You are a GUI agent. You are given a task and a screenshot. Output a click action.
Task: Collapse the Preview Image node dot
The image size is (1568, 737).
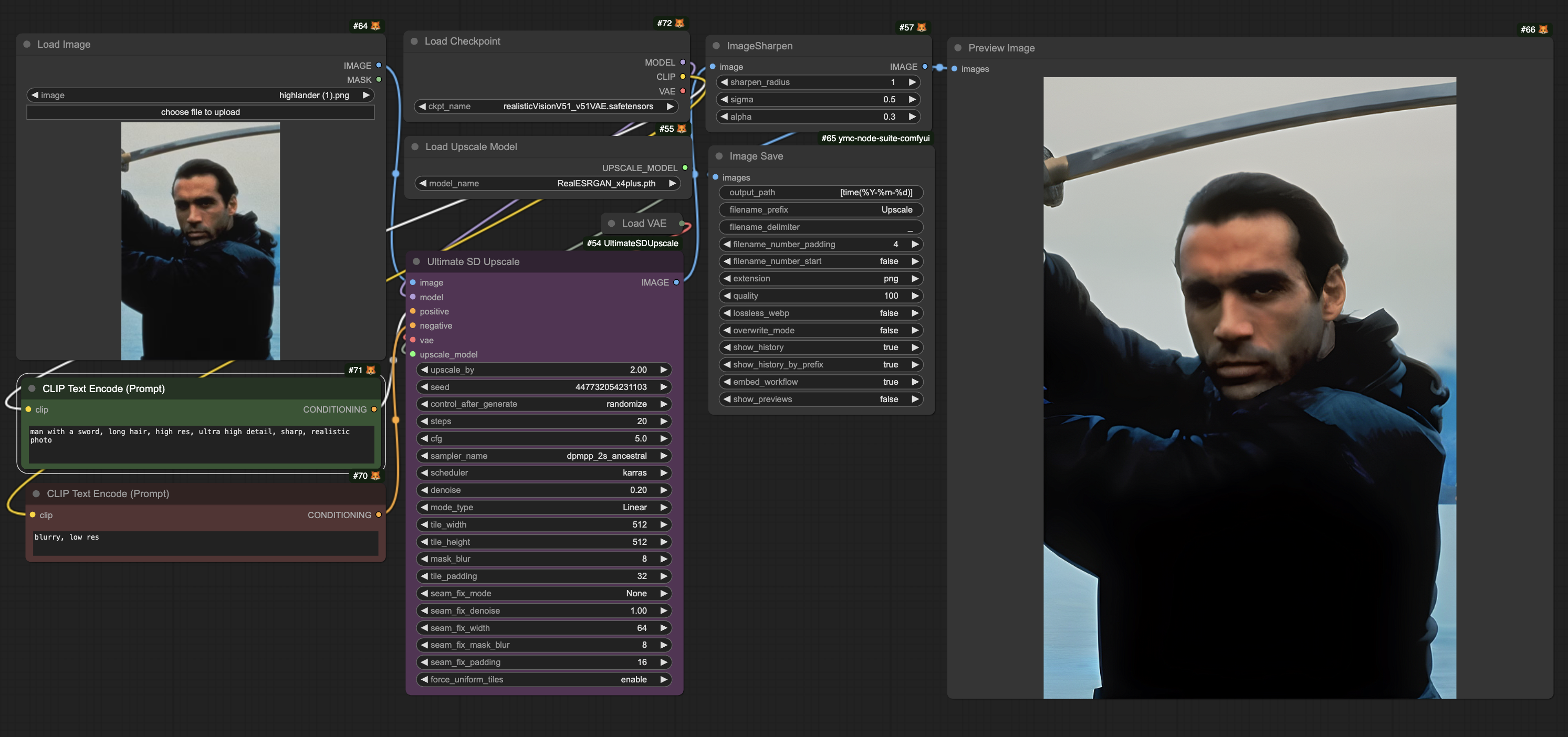click(x=957, y=48)
